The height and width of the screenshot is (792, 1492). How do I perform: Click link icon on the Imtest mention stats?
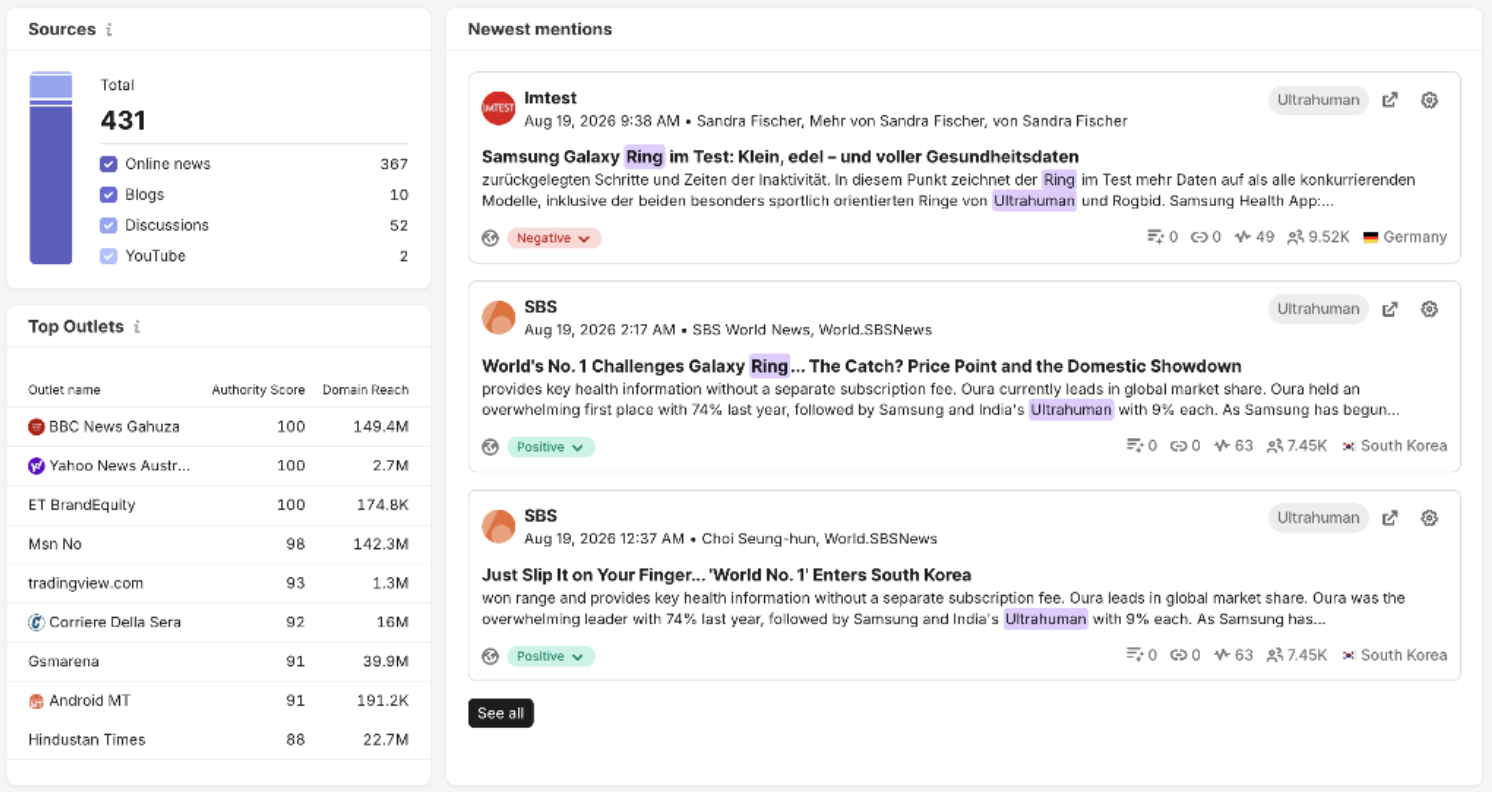[1199, 237]
